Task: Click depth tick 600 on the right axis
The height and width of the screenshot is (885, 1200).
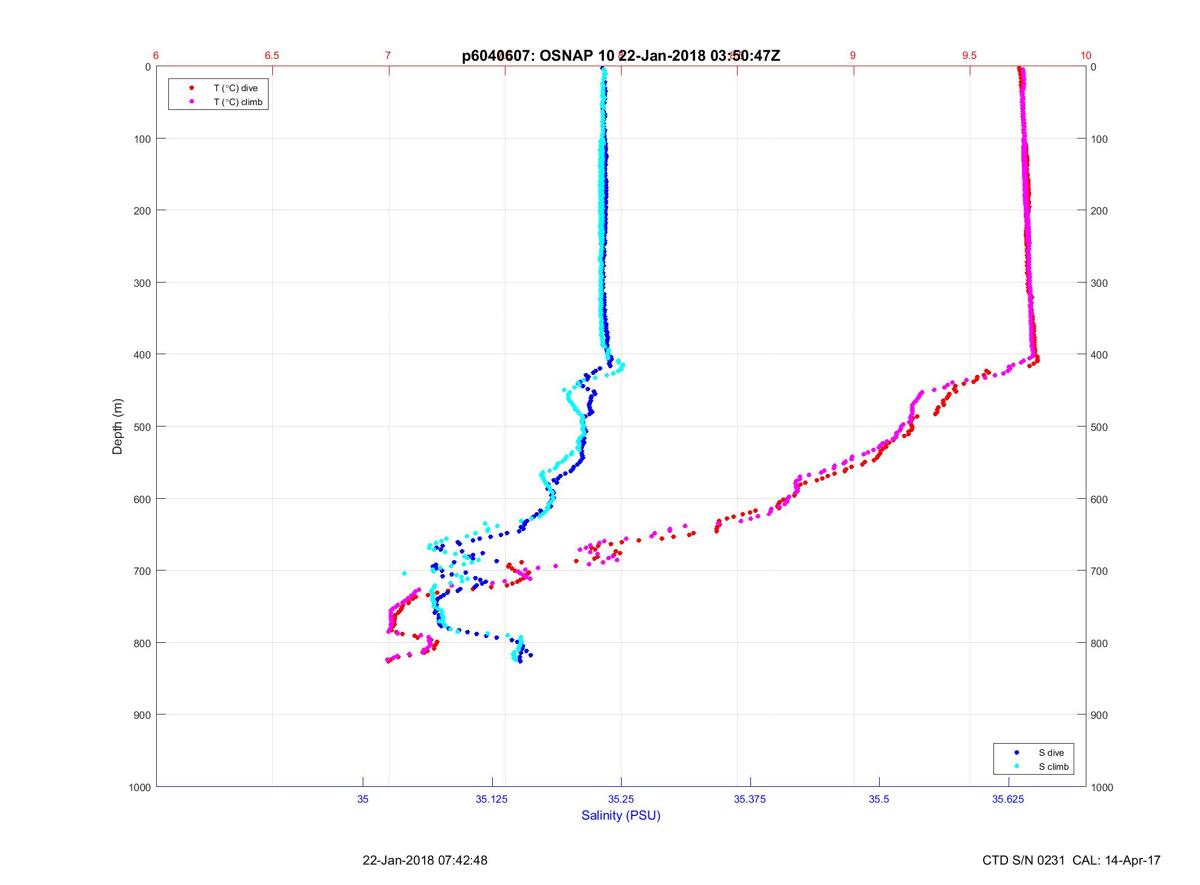Action: point(1101,499)
